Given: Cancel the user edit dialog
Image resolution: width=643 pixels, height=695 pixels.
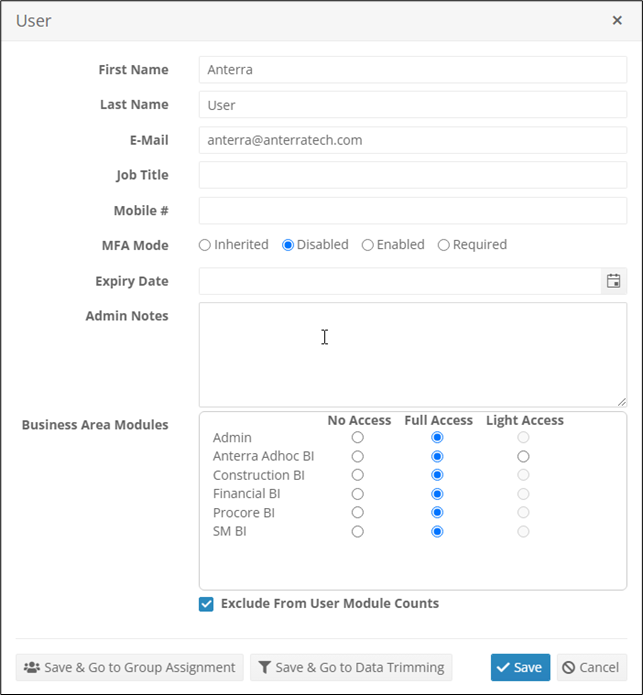Looking at the screenshot, I should (x=591, y=667).
